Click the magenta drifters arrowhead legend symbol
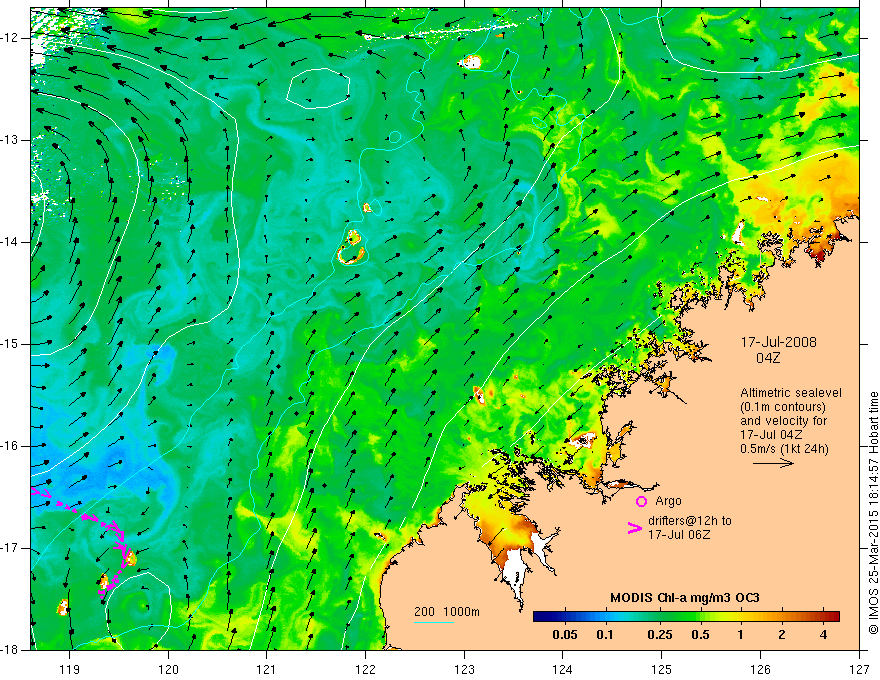The width and height of the screenshot is (880, 680). [635, 527]
